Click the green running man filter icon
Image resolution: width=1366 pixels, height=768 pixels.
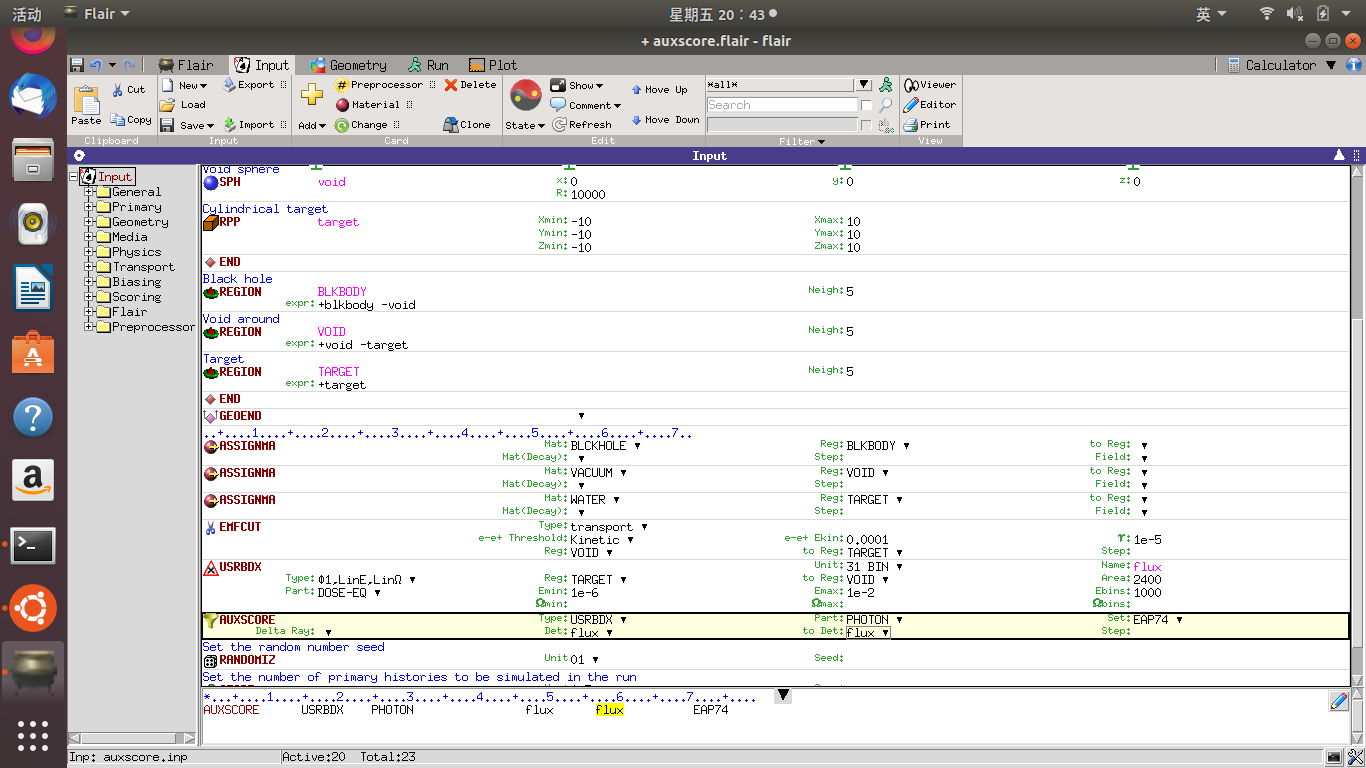click(885, 85)
